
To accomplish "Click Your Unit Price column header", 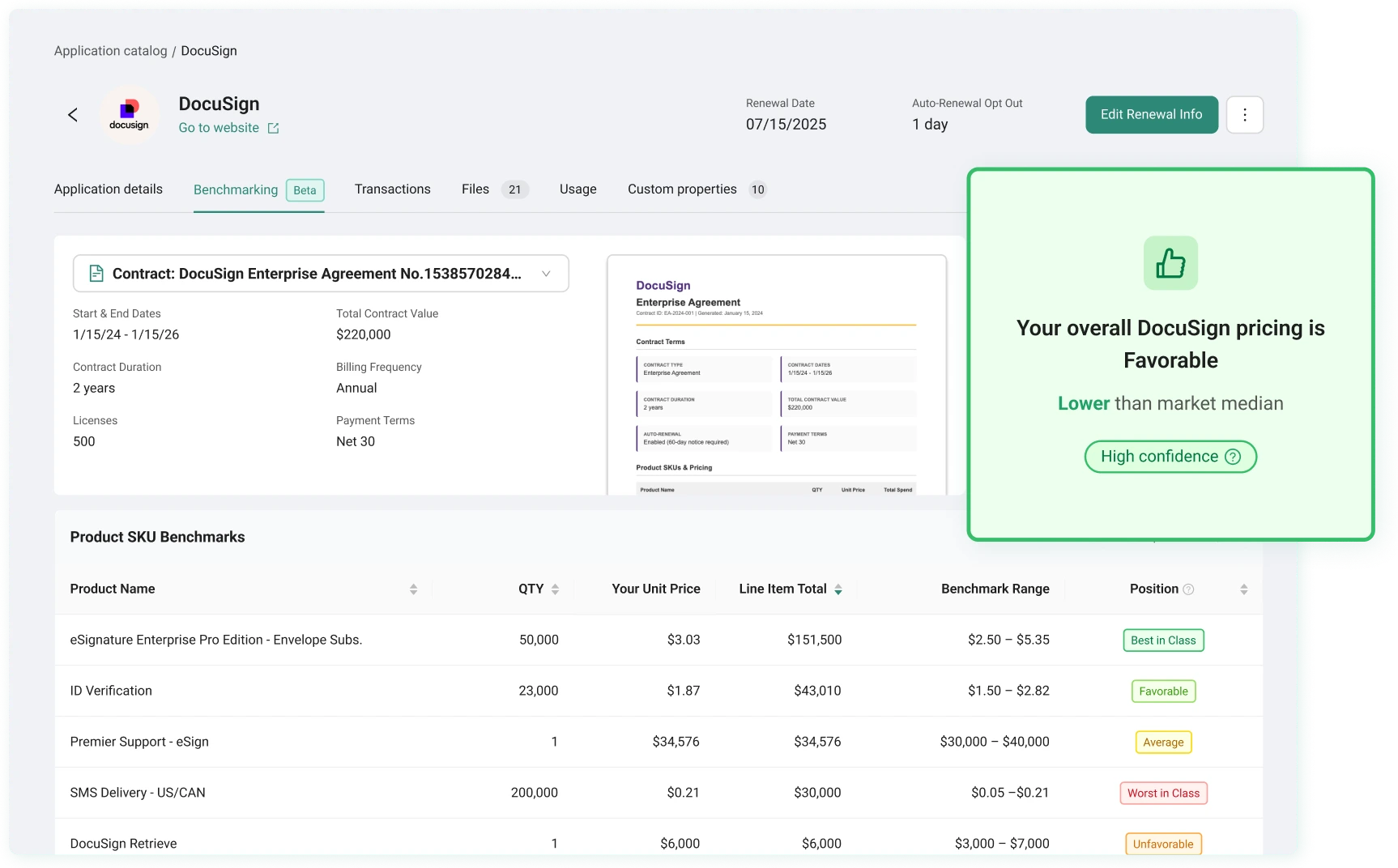I will (x=656, y=589).
